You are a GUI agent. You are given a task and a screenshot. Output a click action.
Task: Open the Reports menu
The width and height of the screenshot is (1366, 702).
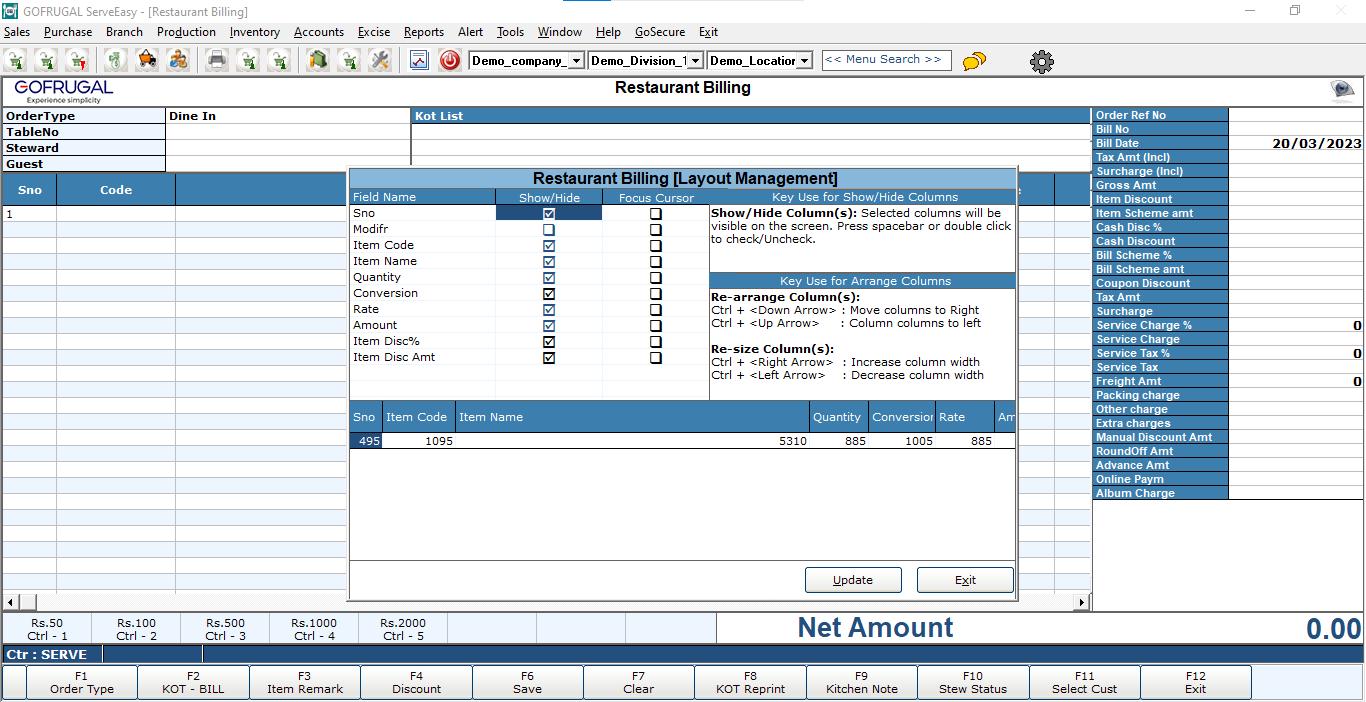[423, 32]
